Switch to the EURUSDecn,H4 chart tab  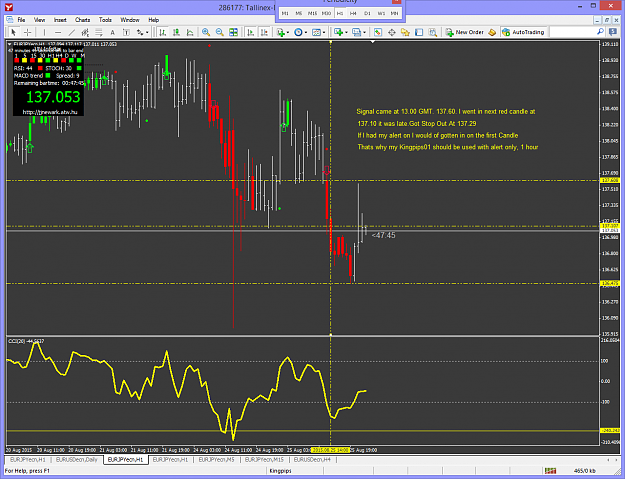[312, 460]
